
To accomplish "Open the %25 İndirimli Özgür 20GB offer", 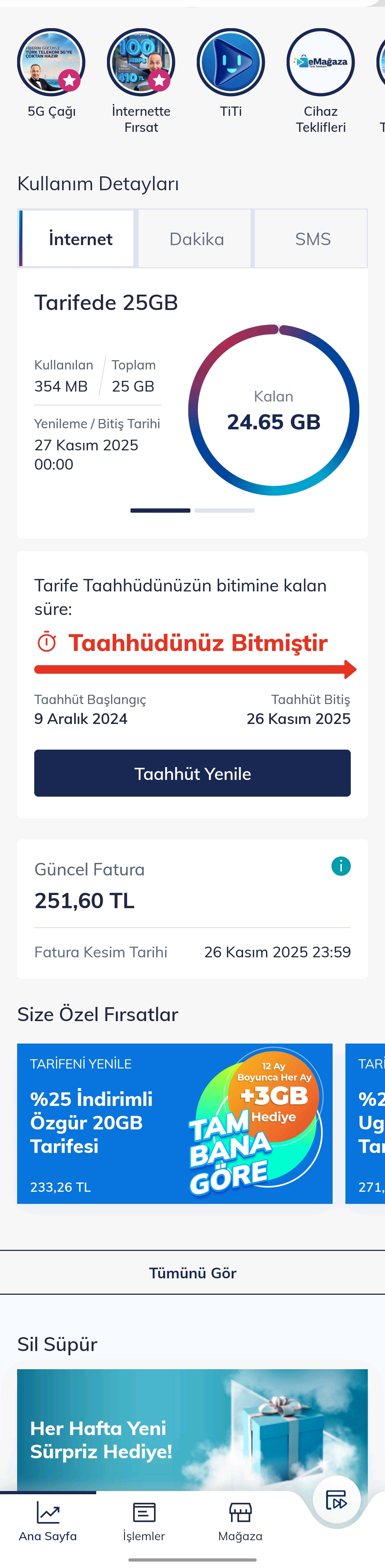I will (175, 1124).
